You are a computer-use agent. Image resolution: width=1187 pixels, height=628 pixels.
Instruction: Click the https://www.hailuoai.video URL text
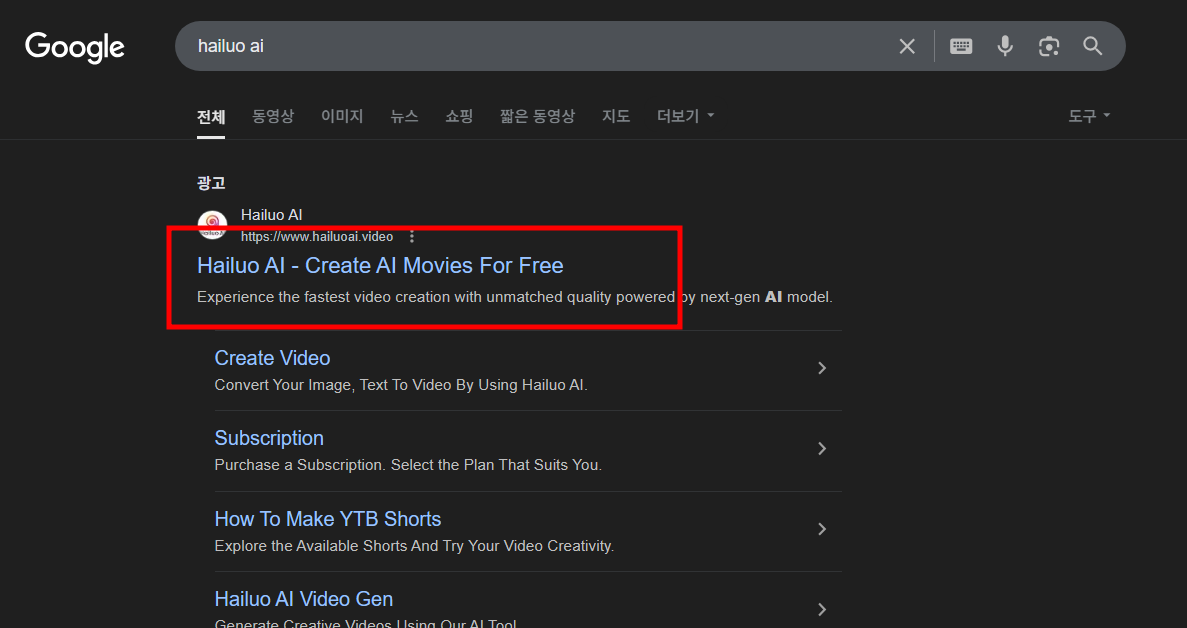click(x=316, y=237)
